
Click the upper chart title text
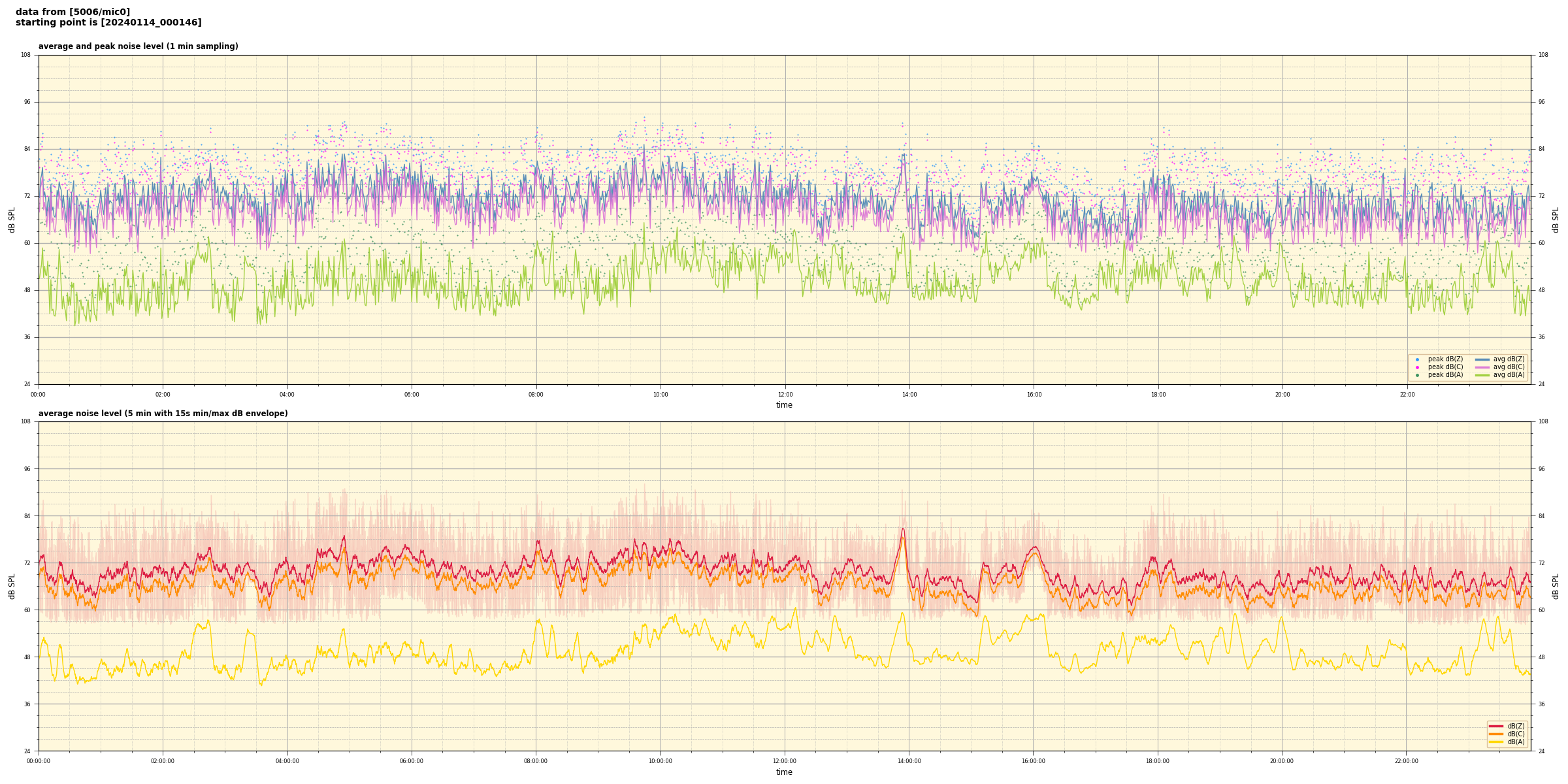[138, 46]
